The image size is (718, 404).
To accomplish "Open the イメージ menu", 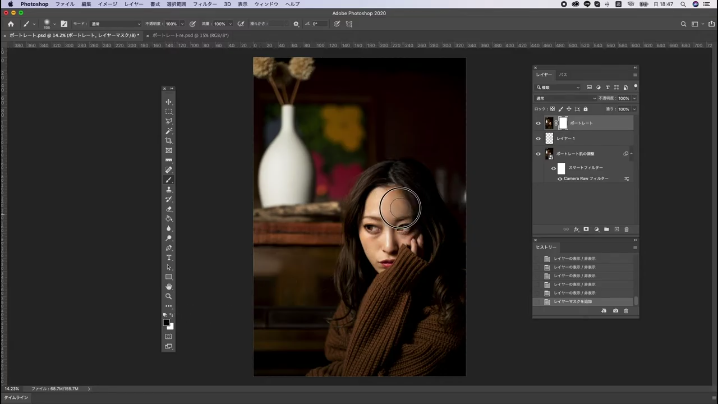I will (108, 4).
